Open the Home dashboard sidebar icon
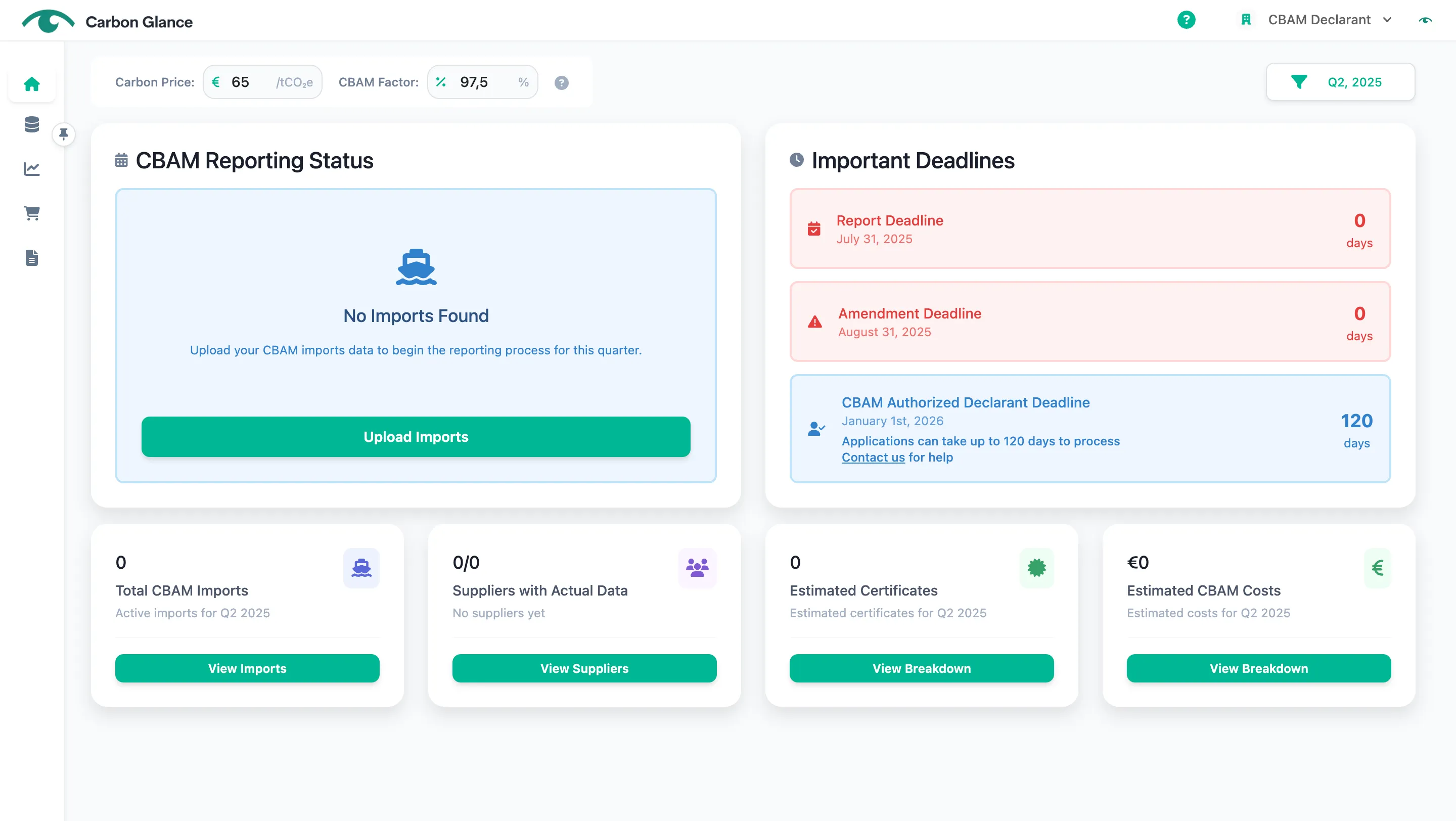Viewport: 1456px width, 821px height. (x=32, y=83)
